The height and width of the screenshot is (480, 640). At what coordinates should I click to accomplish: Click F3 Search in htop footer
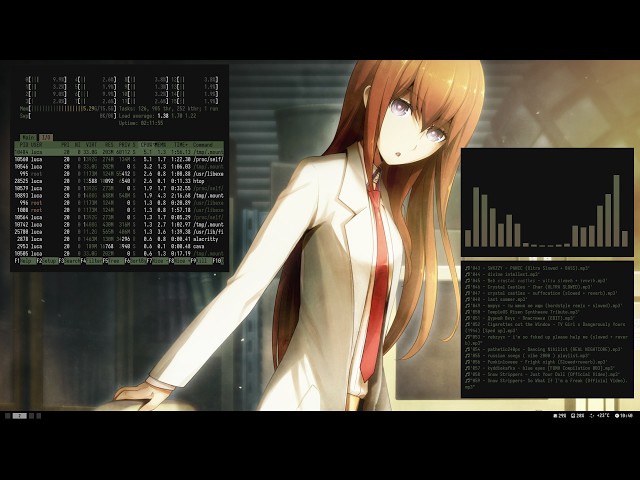(69, 261)
